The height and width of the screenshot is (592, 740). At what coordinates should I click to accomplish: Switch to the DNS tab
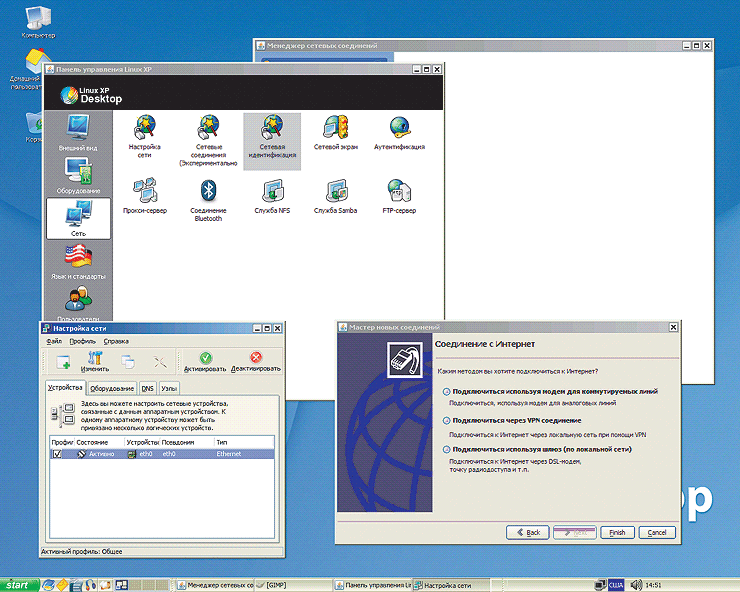coord(147,388)
